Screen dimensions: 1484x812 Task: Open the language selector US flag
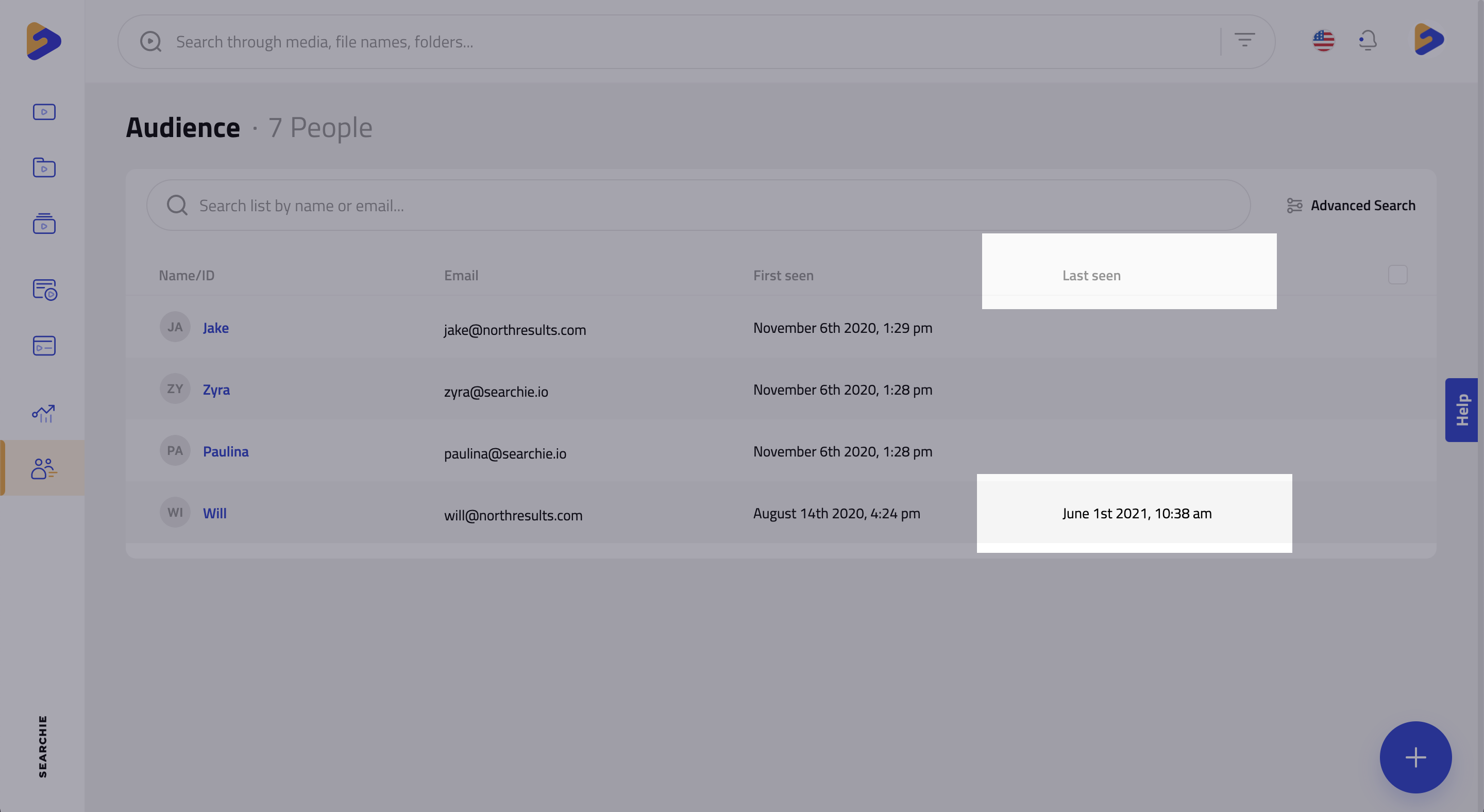coord(1323,41)
